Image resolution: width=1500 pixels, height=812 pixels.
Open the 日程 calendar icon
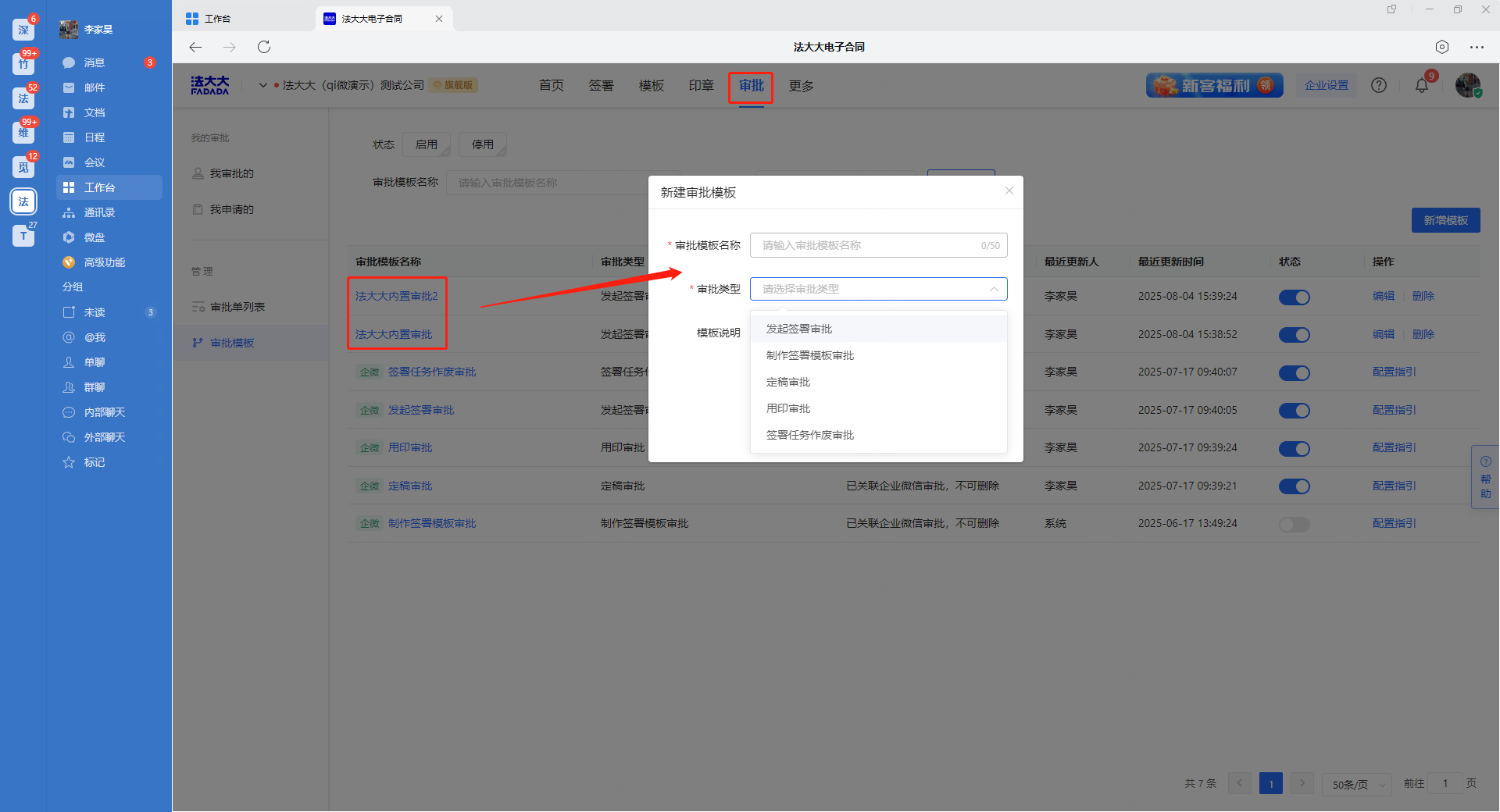pyautogui.click(x=69, y=137)
